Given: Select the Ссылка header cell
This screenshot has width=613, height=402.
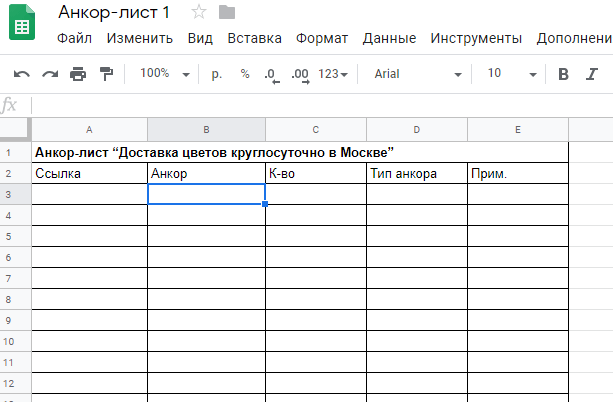Looking at the screenshot, I should 89,173.
